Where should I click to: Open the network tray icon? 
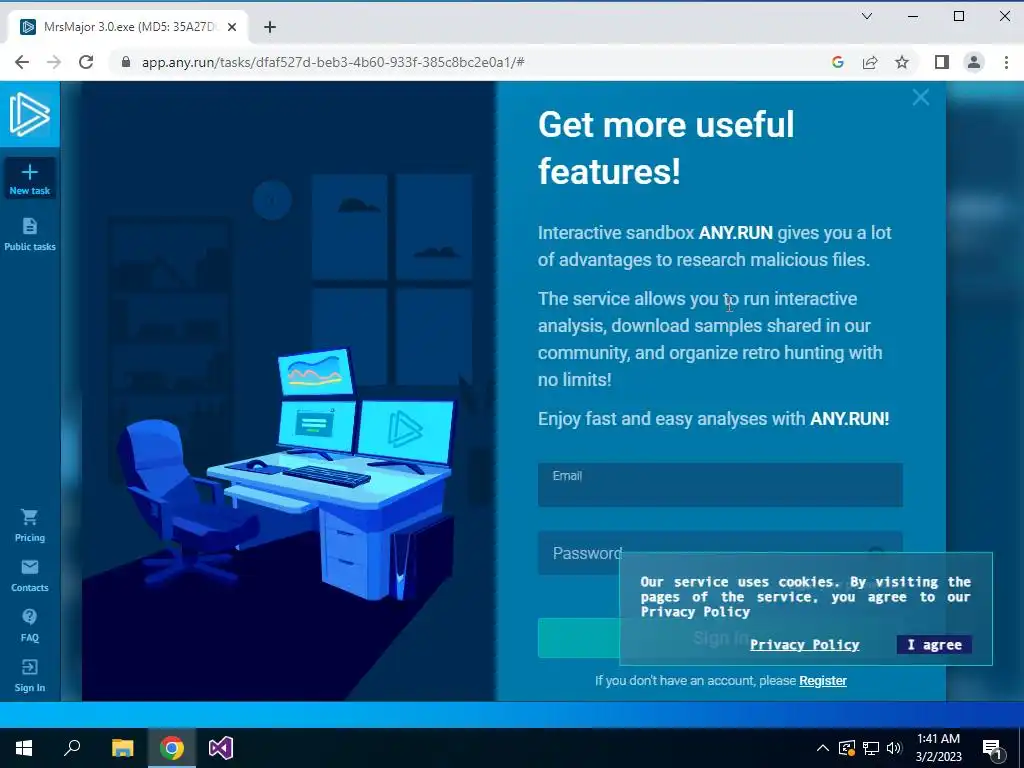871,748
